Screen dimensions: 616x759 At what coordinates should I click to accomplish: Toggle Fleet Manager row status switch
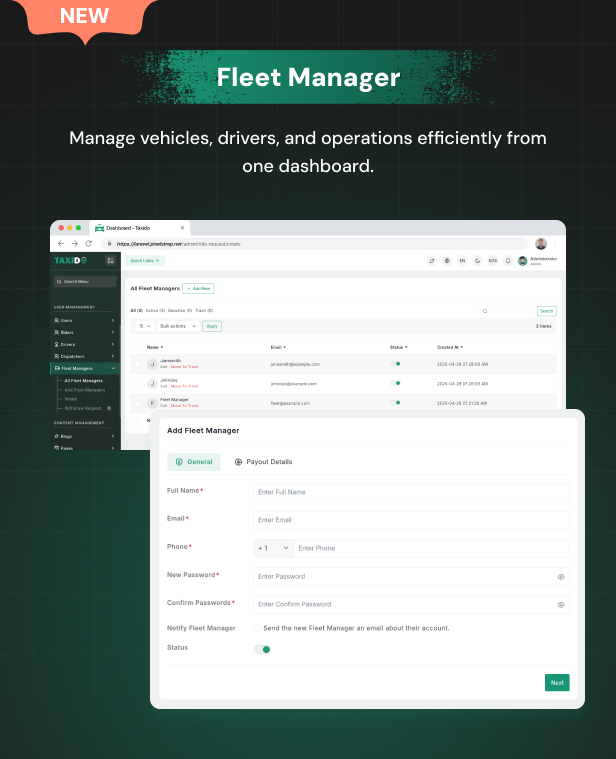pos(395,402)
